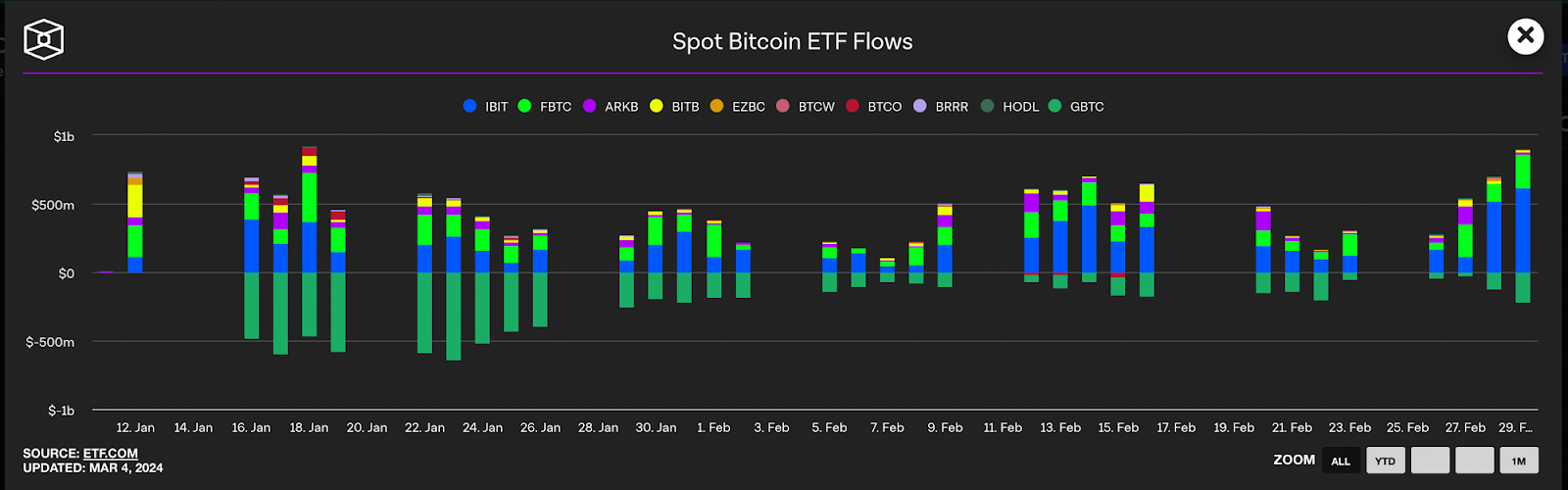Toggle IBIT series in the legend
1568x490 pixels.
[x=485, y=106]
